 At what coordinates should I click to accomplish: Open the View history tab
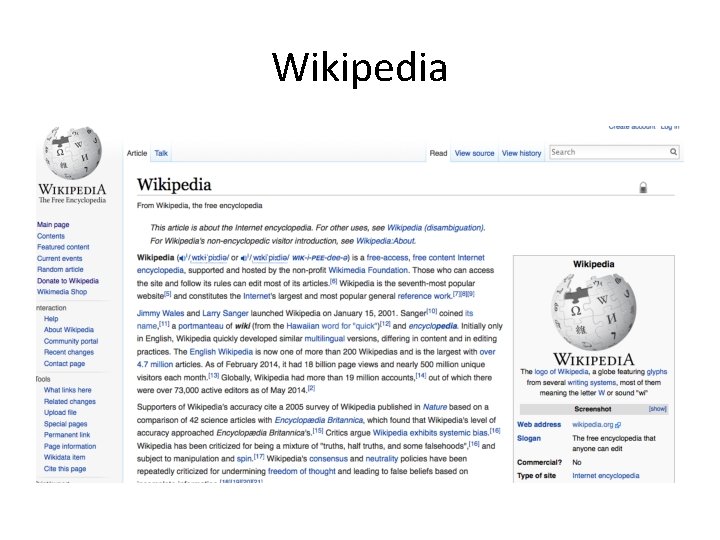tap(522, 153)
